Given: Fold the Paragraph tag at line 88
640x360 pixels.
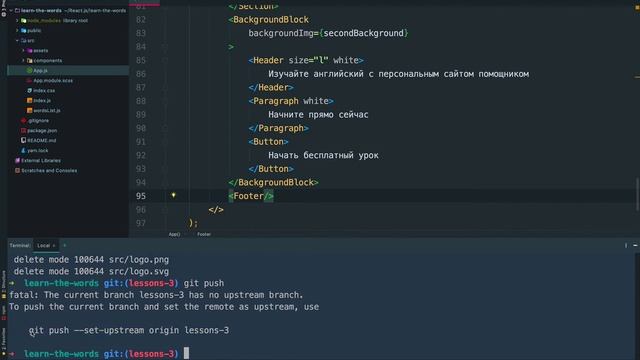Looking at the screenshot, I should point(165,101).
